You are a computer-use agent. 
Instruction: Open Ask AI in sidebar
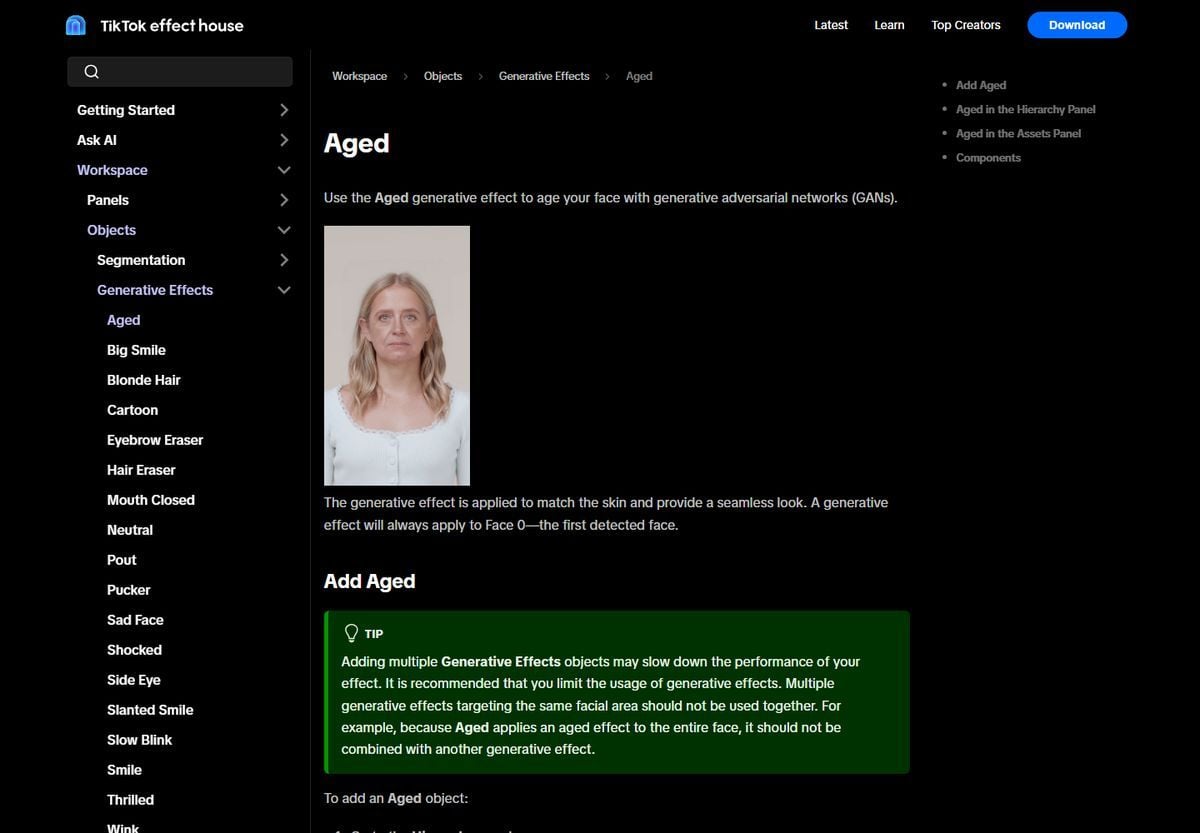click(x=97, y=140)
